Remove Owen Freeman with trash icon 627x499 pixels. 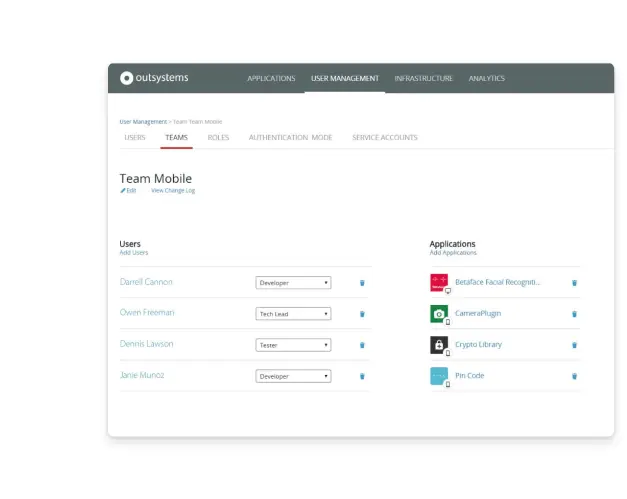tap(362, 314)
